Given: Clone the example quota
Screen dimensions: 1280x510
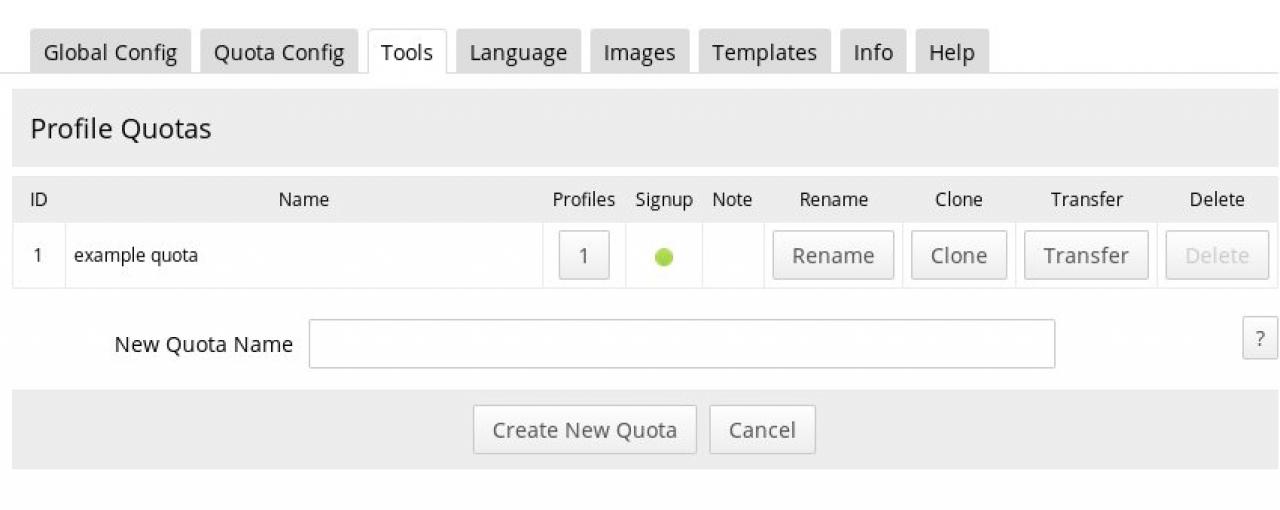Looking at the screenshot, I should 958,256.
